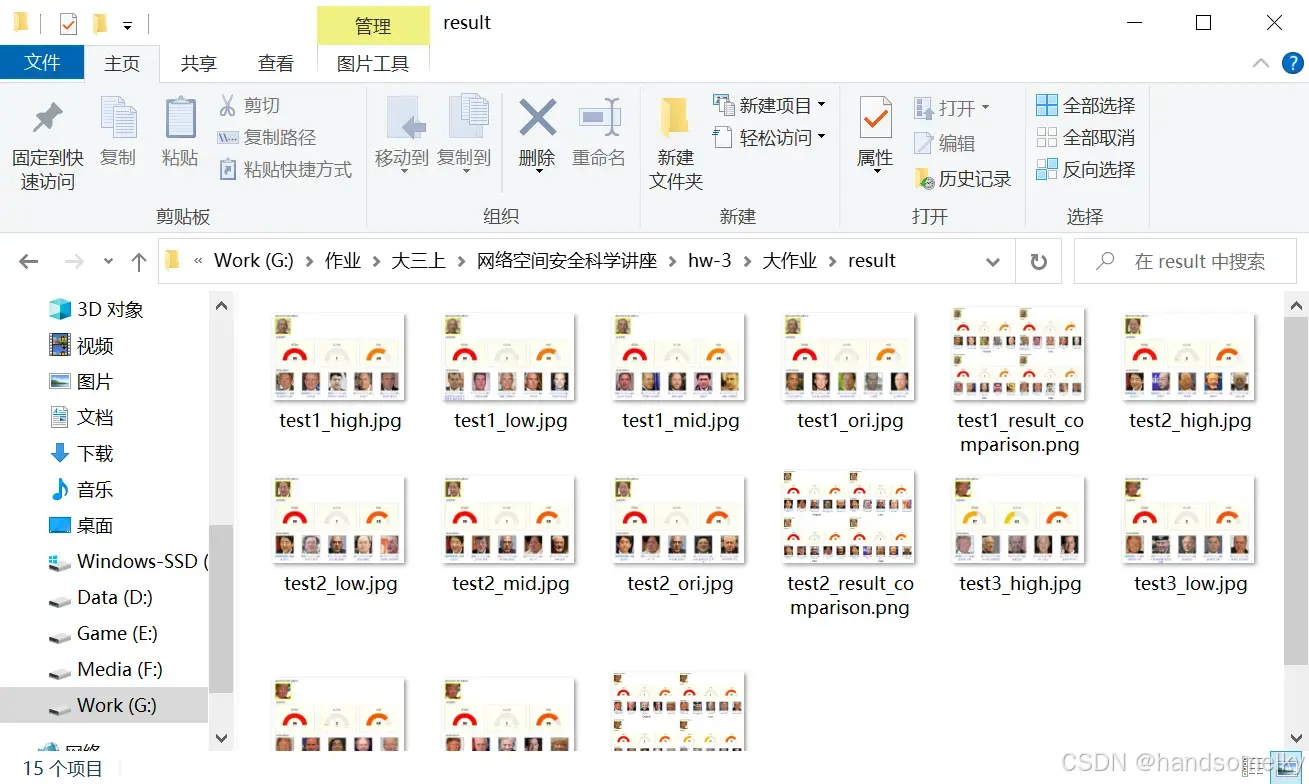The height and width of the screenshot is (784, 1309).
Task: Create a folder with 新建文件夹
Action: 676,144
